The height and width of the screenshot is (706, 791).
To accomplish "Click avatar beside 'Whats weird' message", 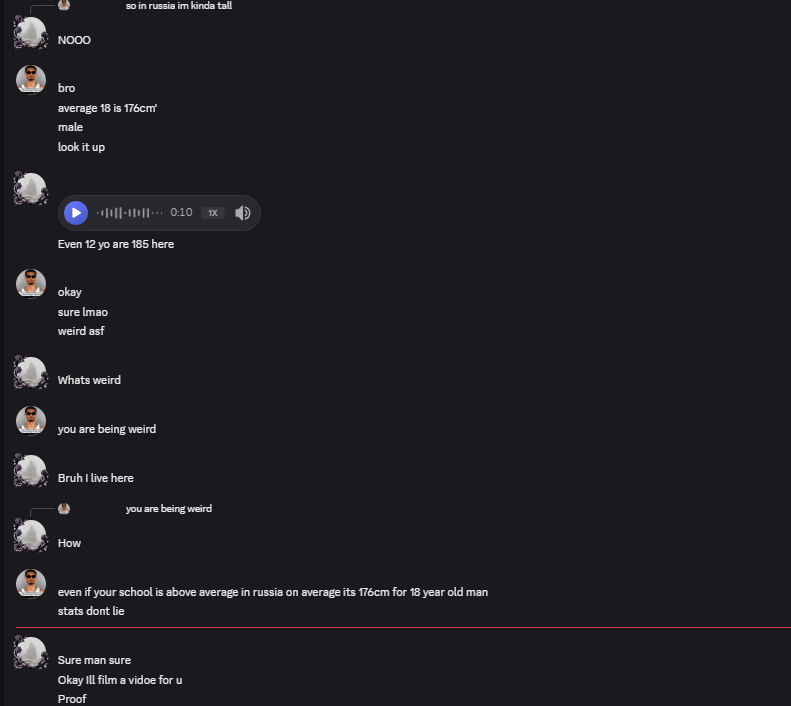I will 31,372.
